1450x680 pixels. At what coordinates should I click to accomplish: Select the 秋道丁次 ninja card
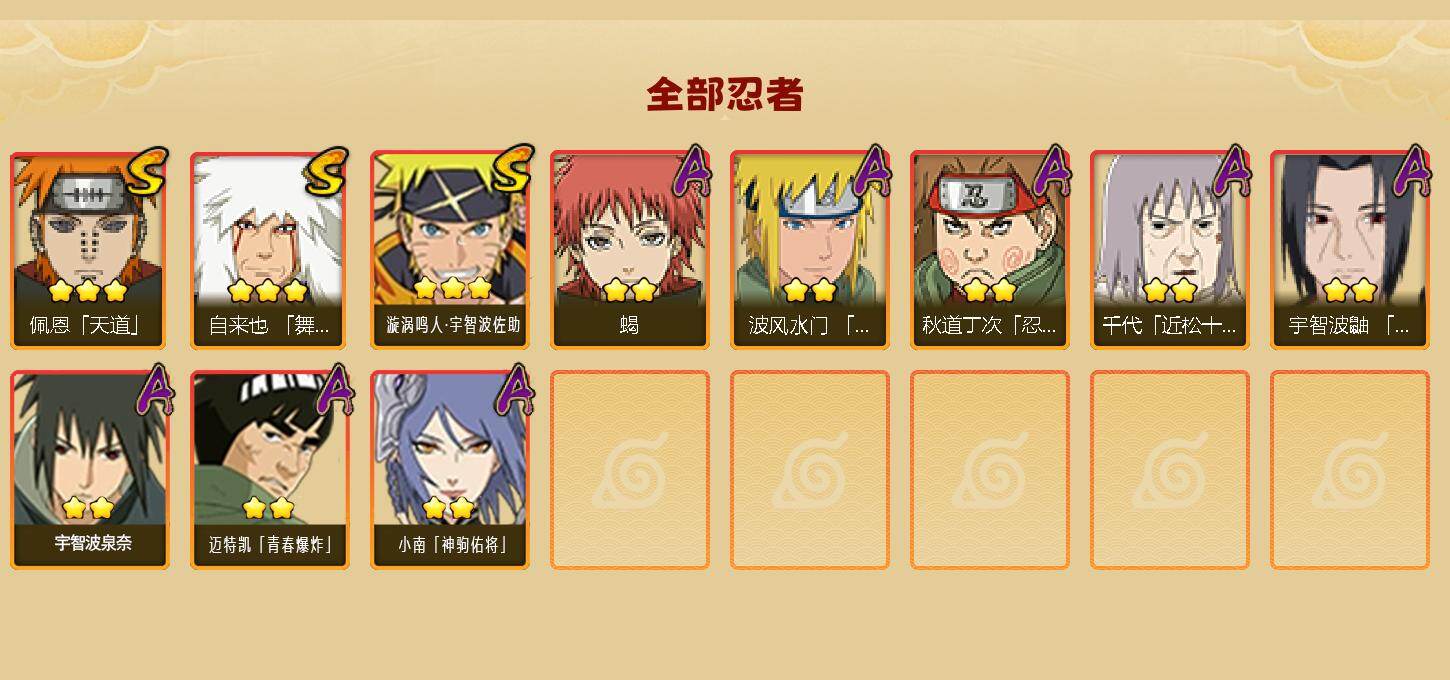coord(990,250)
